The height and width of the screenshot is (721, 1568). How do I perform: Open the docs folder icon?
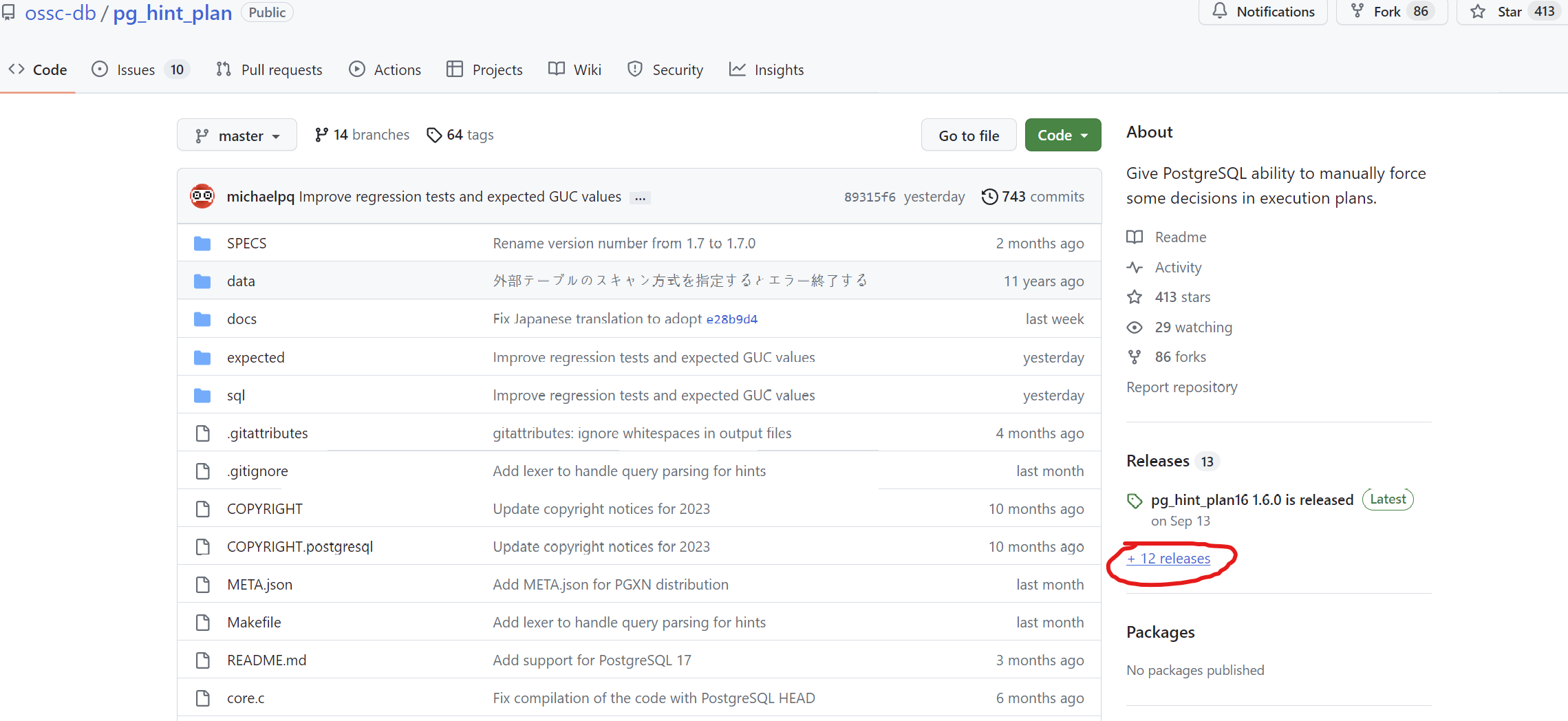point(202,318)
